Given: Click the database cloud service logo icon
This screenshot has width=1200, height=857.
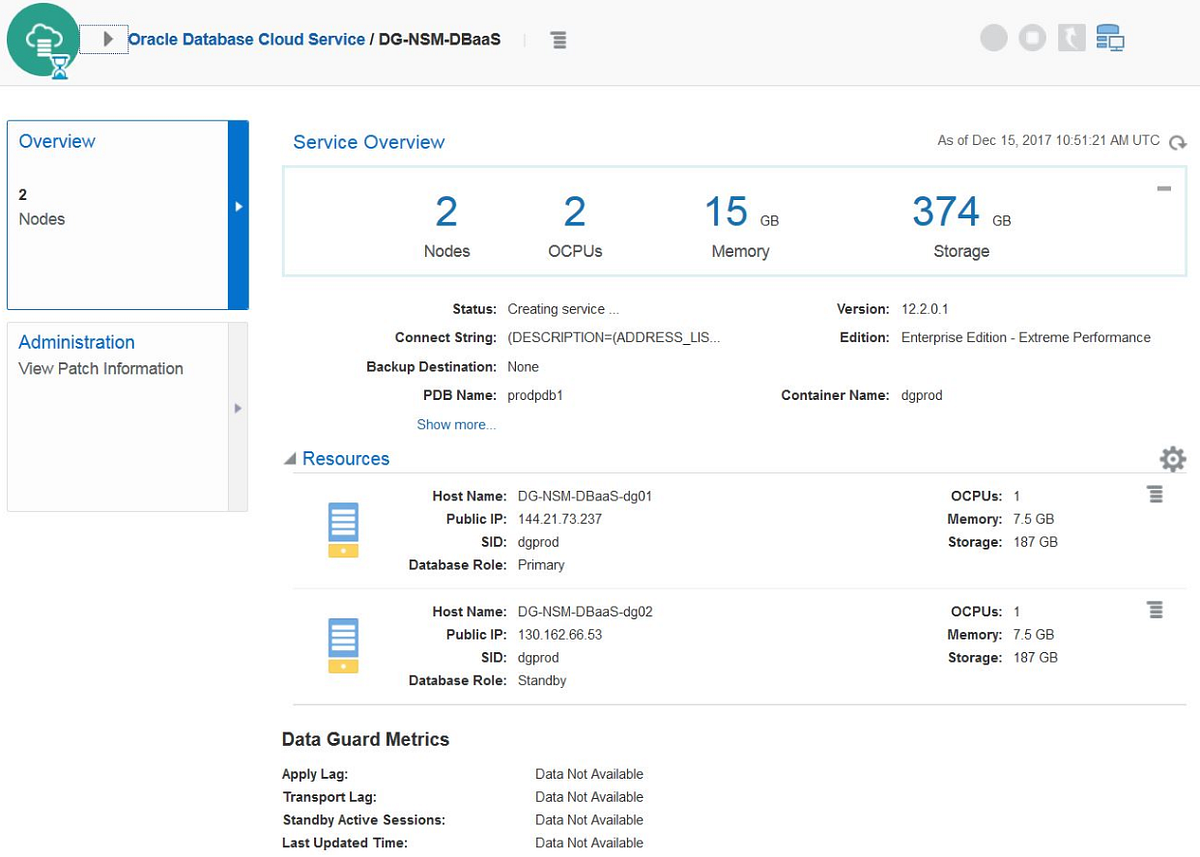Looking at the screenshot, I should click(x=43, y=40).
